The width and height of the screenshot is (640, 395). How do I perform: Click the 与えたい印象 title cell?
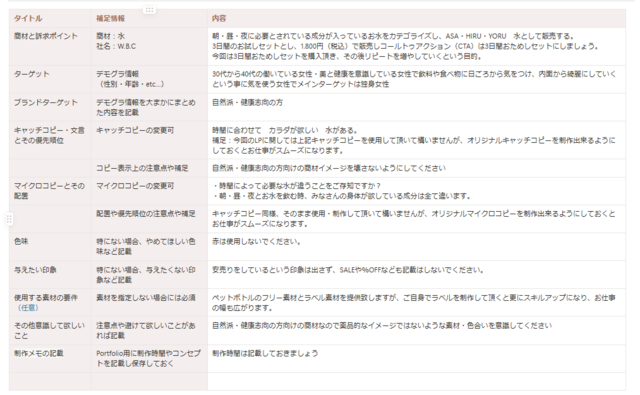pos(50,275)
